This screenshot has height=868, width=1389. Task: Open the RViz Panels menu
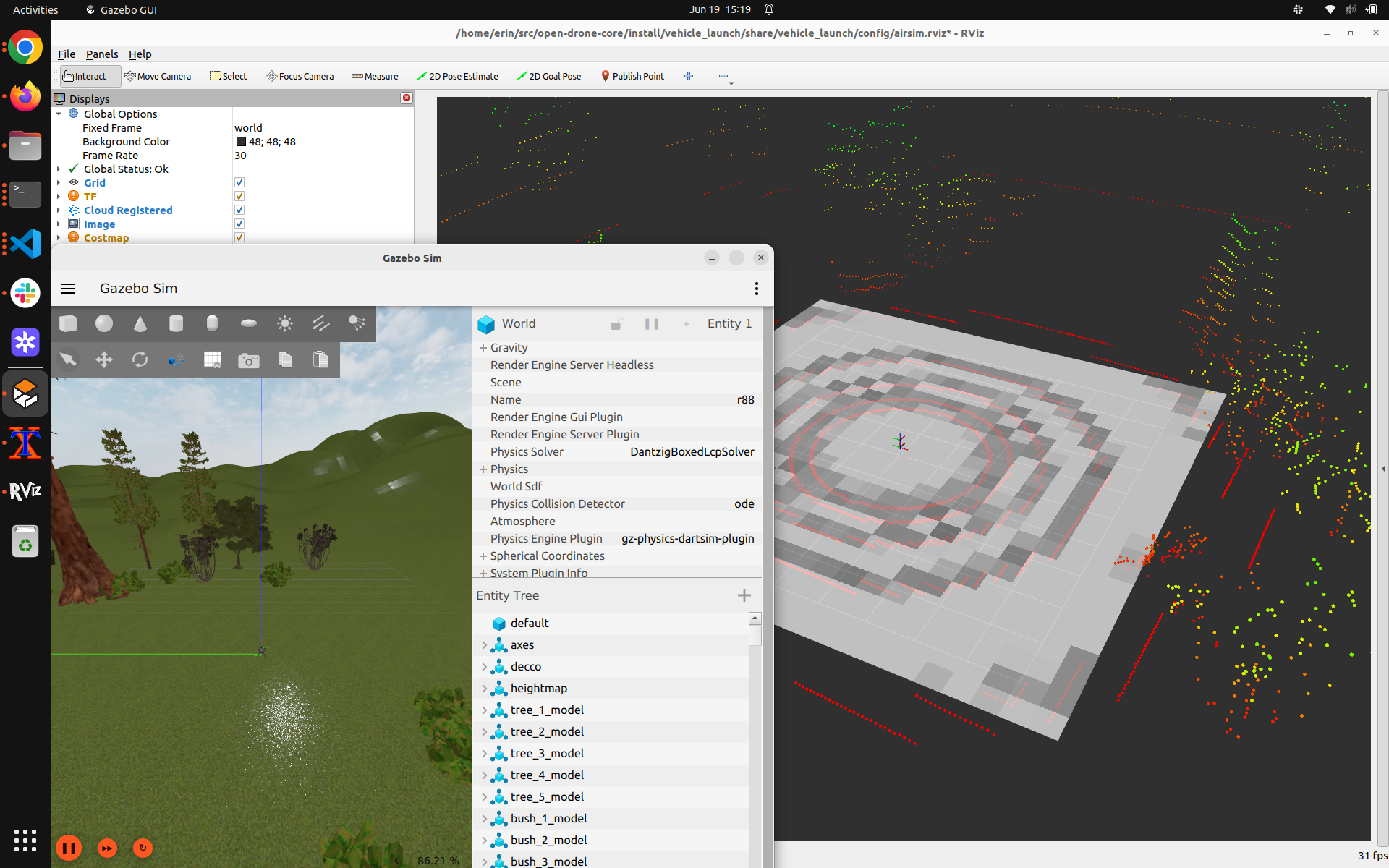[102, 54]
